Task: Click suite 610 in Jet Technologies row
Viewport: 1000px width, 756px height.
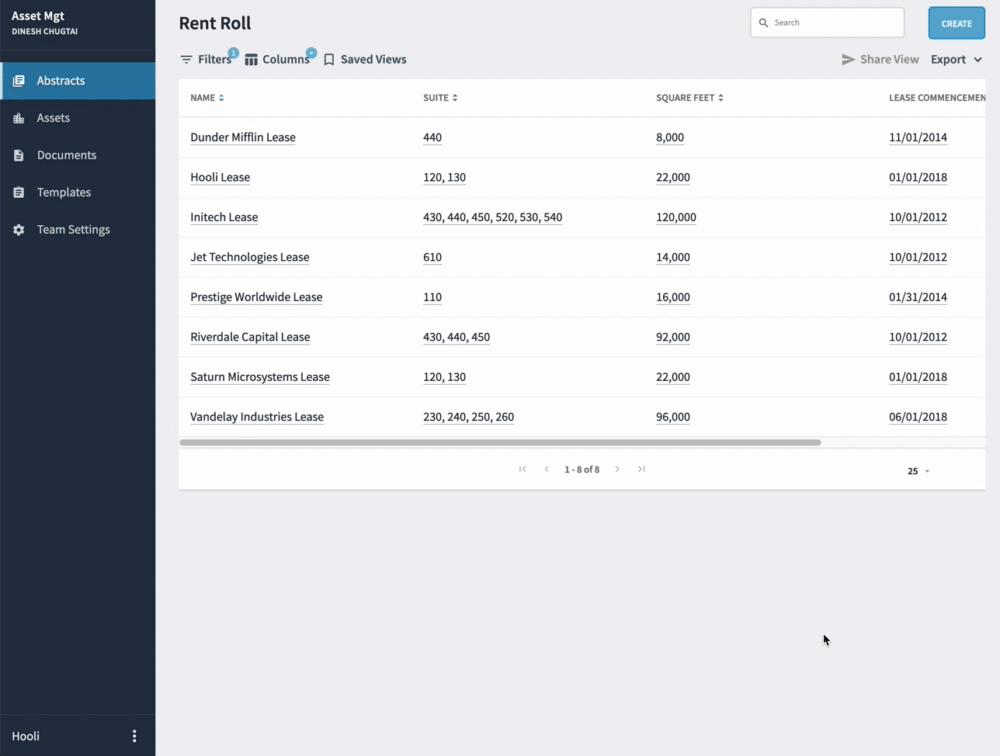Action: (432, 257)
